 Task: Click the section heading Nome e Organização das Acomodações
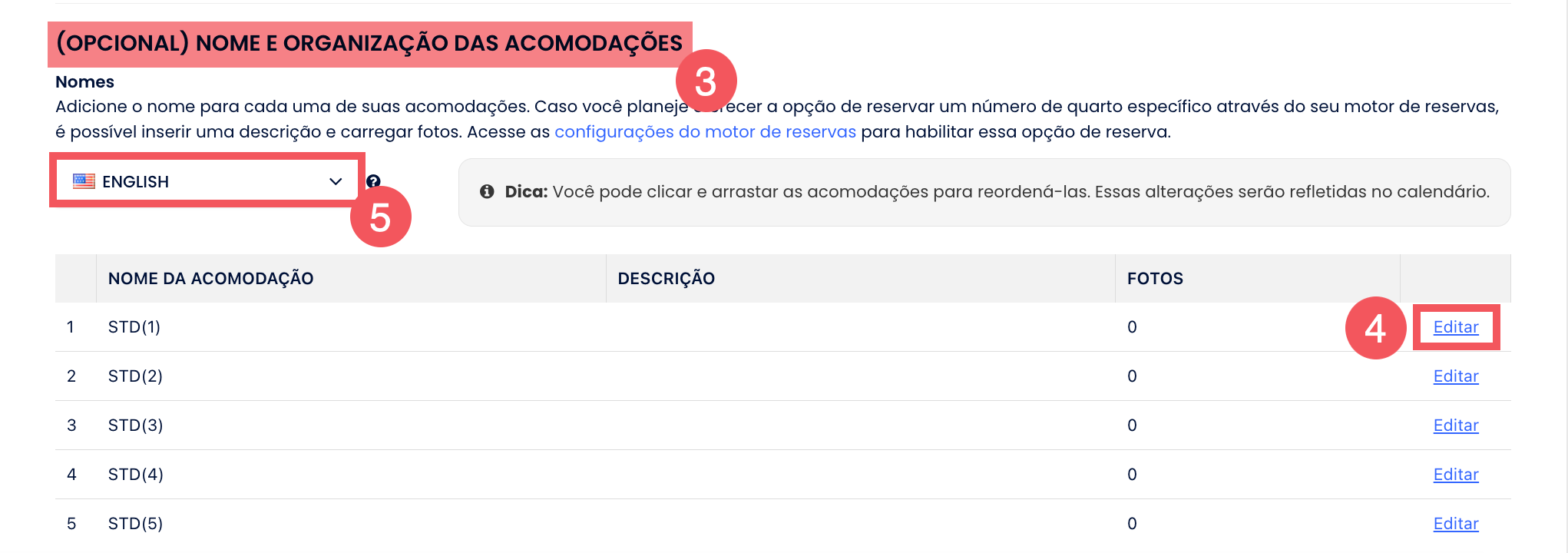coord(369,43)
